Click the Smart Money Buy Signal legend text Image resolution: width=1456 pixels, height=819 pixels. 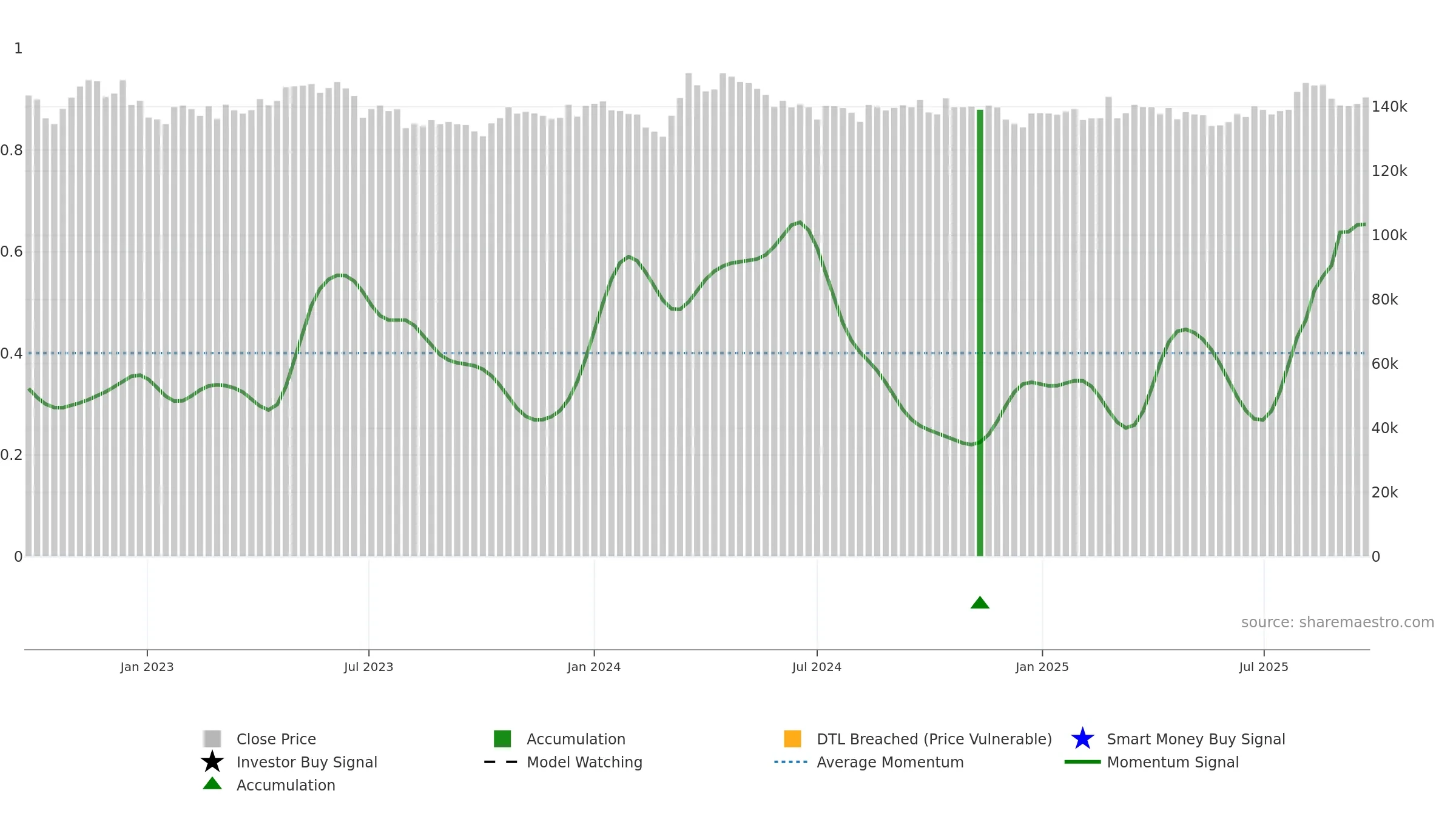click(x=1196, y=739)
